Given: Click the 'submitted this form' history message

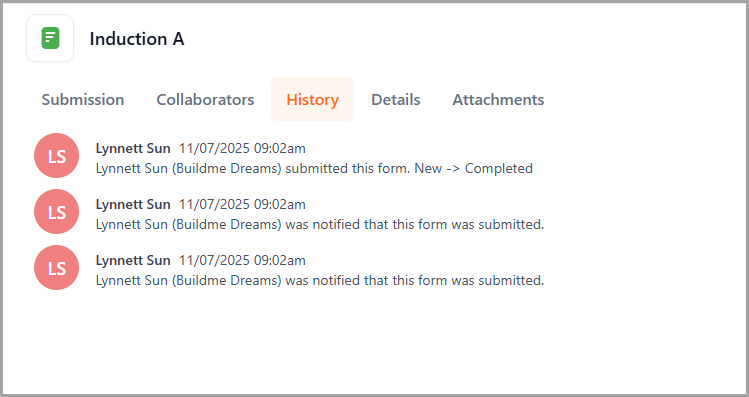Looking at the screenshot, I should coord(314,169).
